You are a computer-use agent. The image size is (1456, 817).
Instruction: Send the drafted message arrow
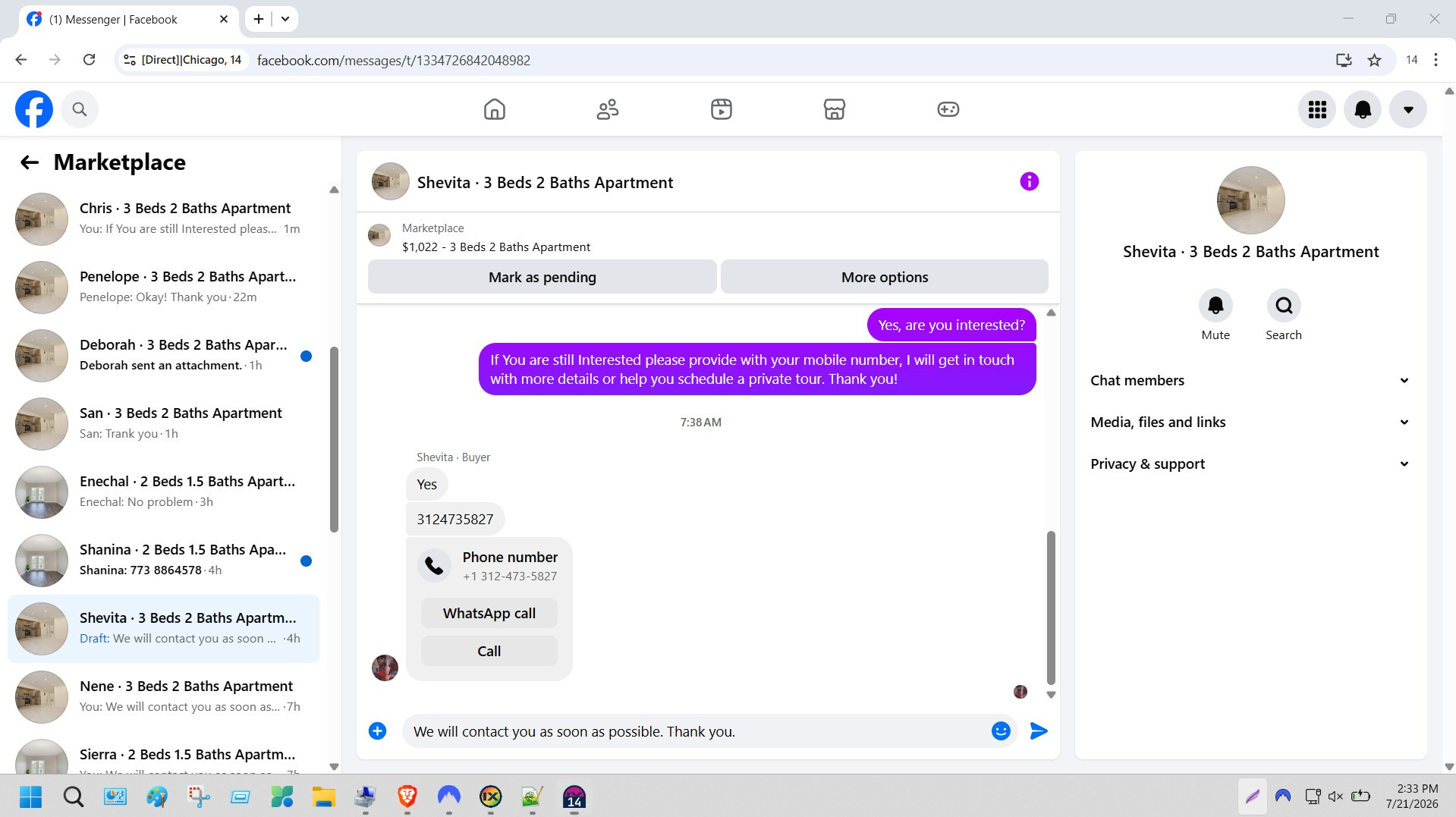1039,731
